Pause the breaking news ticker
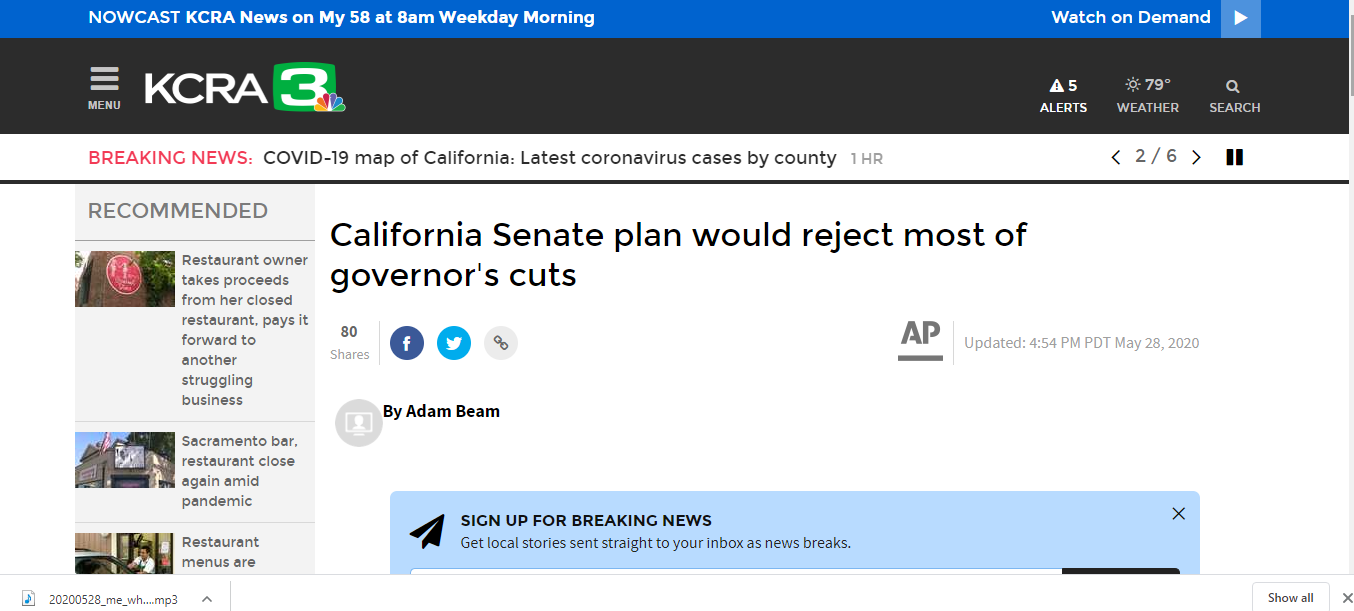 coord(1234,157)
